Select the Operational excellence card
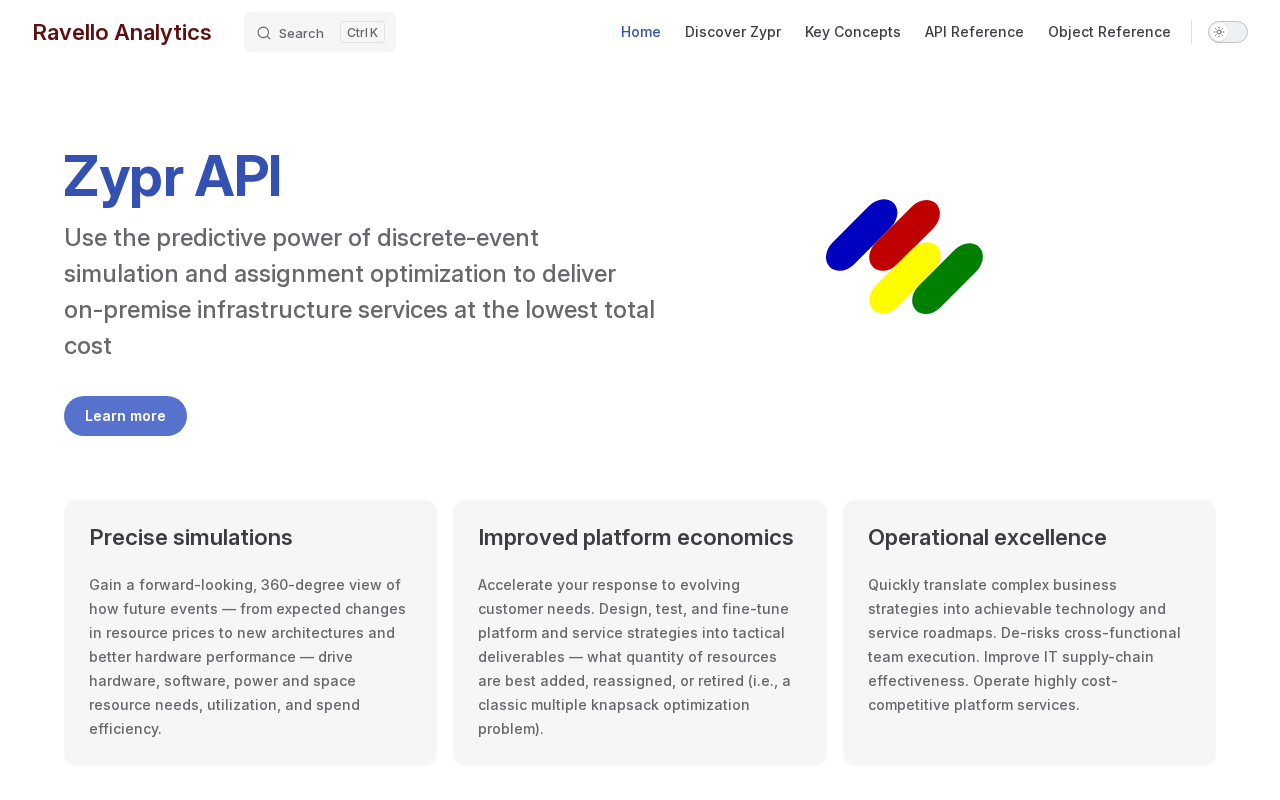This screenshot has height=800, width=1280. 1029,633
